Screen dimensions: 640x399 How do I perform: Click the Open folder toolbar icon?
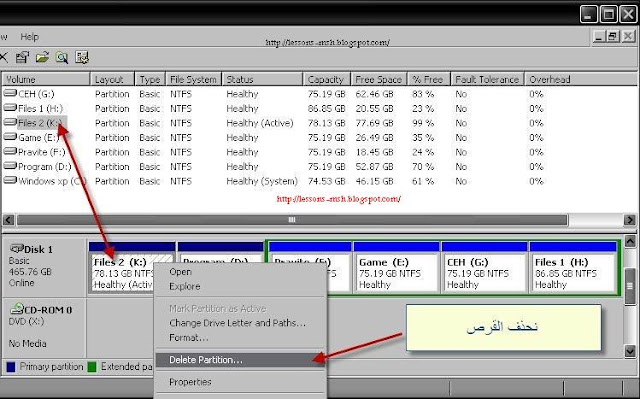click(42, 58)
